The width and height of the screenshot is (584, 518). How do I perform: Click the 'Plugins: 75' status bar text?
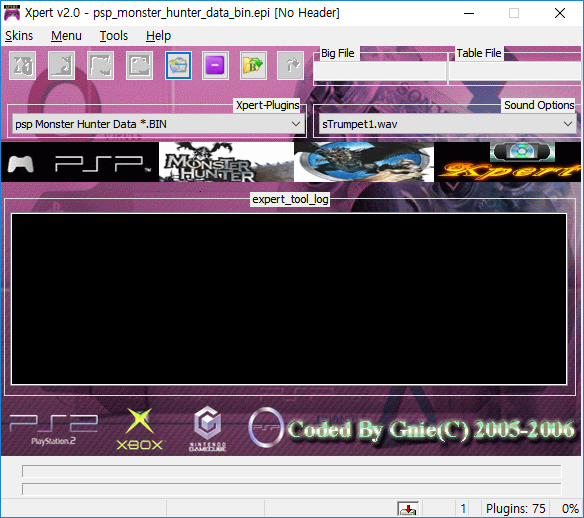tap(515, 509)
